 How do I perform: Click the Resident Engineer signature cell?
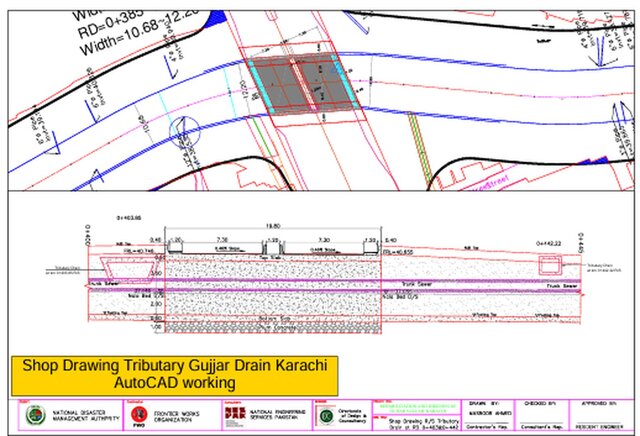coord(600,425)
